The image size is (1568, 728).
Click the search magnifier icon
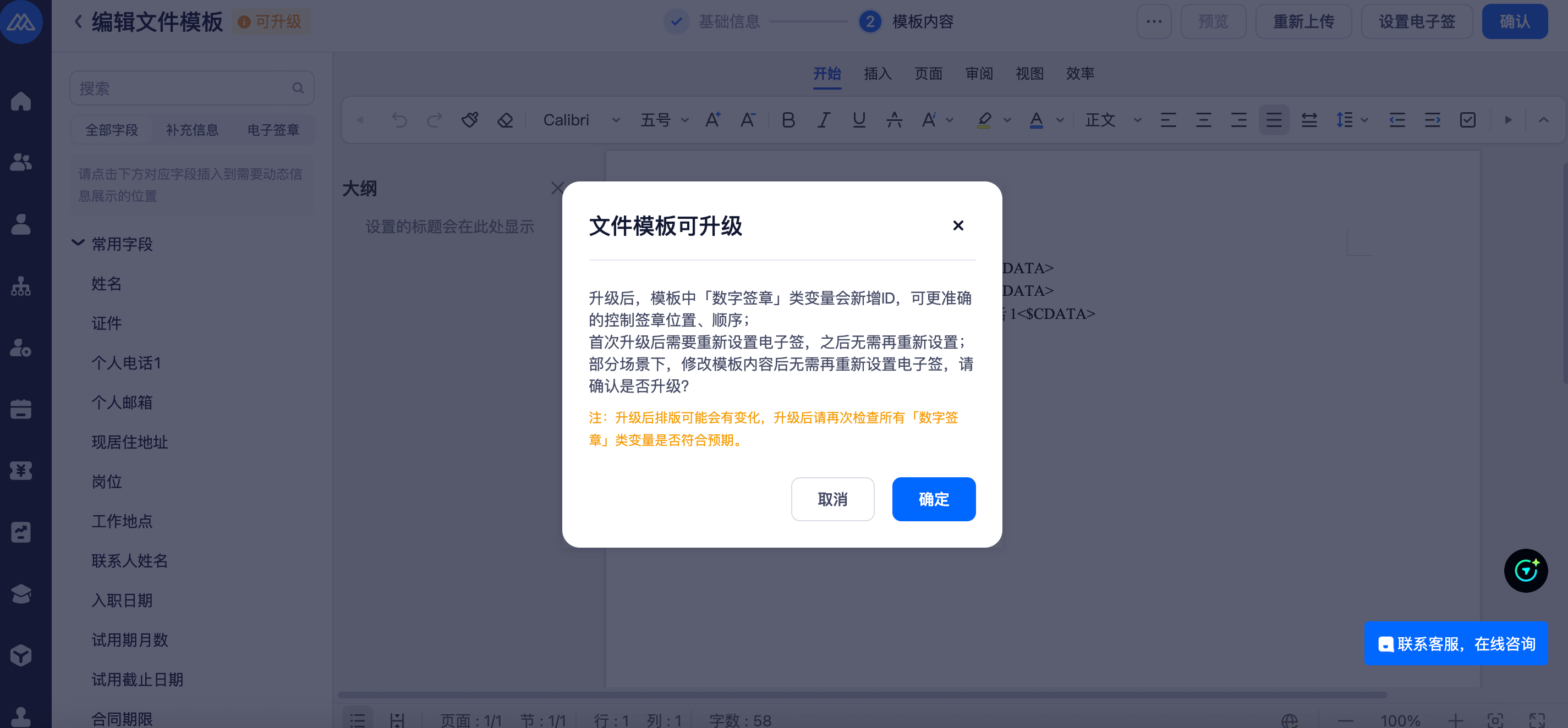point(298,88)
